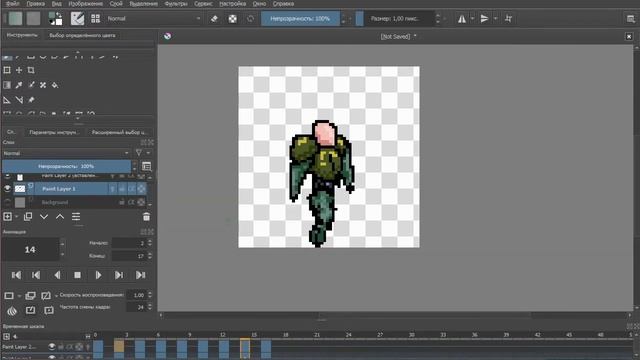Switch to the Выбор определённого цвета tab
Viewport: 640px width, 360px height.
[x=82, y=36]
